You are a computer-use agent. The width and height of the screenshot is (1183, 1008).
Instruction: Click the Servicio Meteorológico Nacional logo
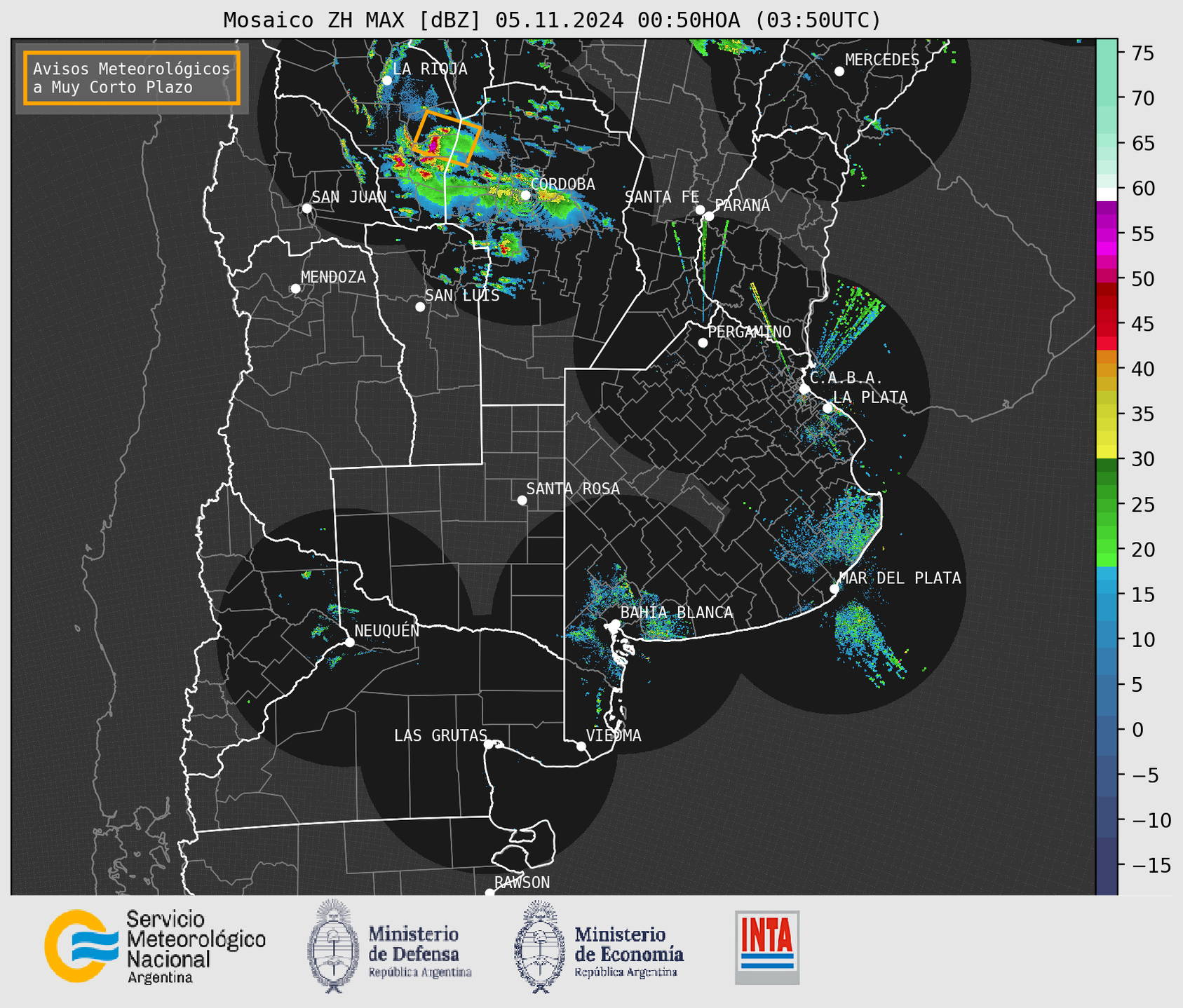[155, 946]
